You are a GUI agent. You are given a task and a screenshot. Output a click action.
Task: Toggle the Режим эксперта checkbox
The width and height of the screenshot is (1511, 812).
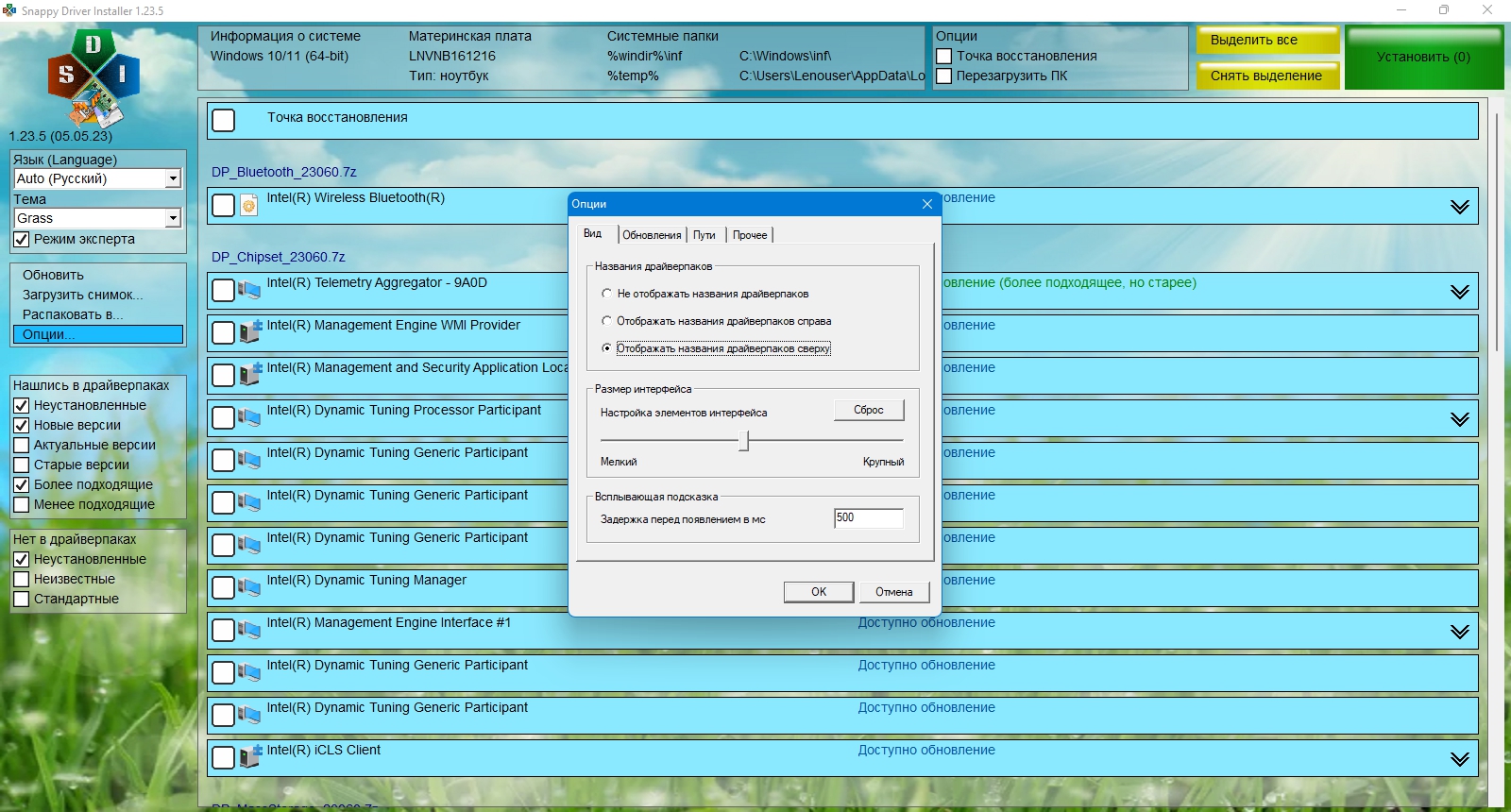point(22,240)
